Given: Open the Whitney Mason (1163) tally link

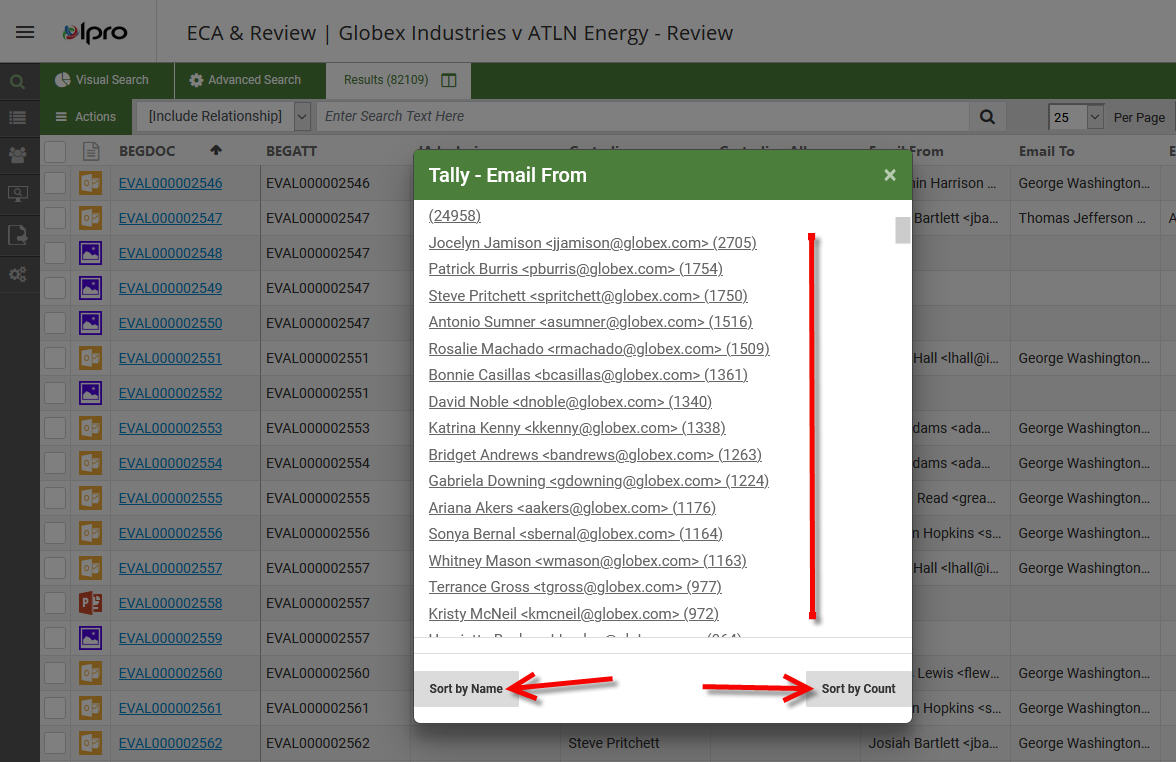Looking at the screenshot, I should [587, 560].
